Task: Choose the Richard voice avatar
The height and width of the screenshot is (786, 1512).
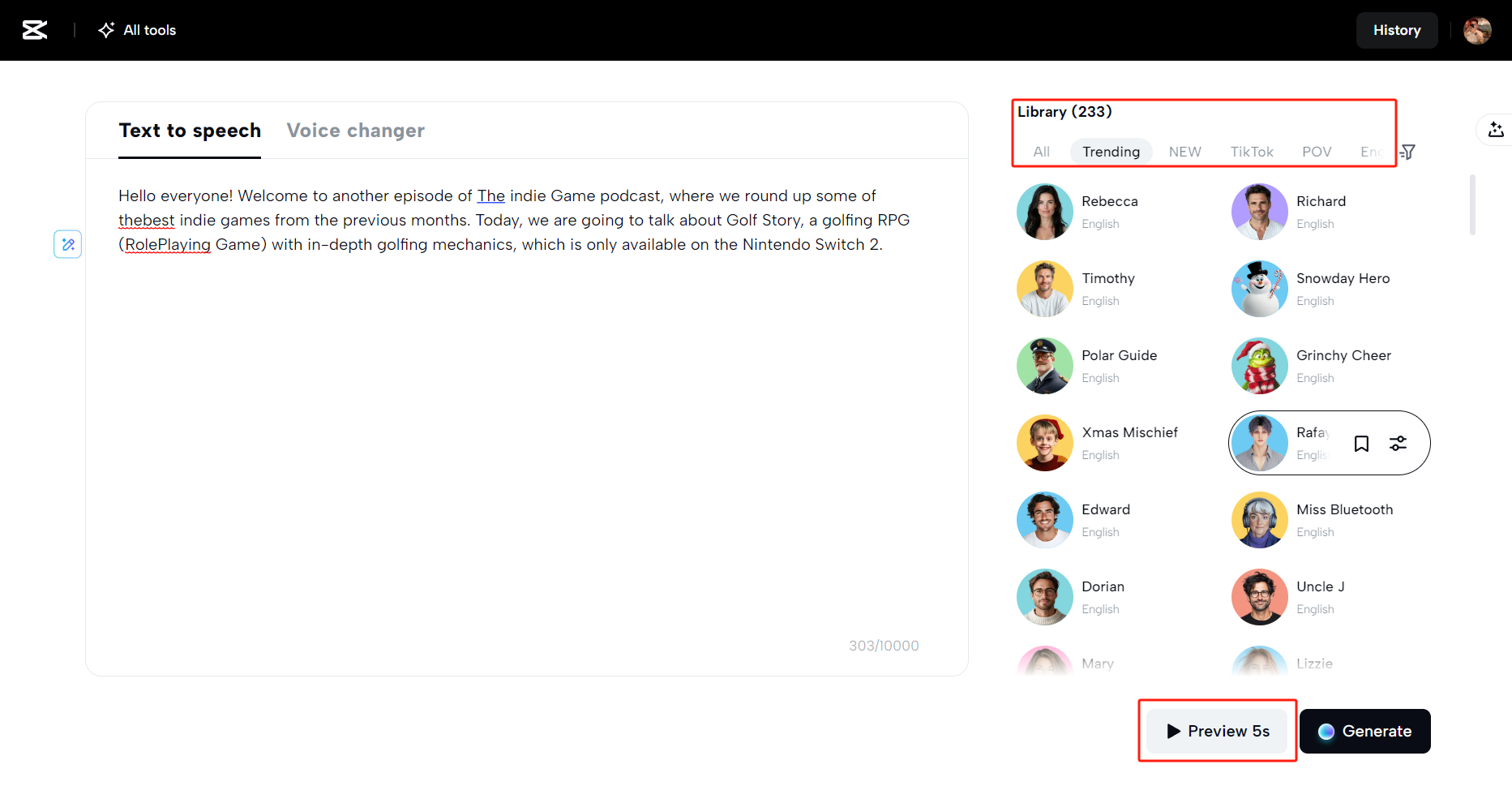Action: click(x=1260, y=212)
